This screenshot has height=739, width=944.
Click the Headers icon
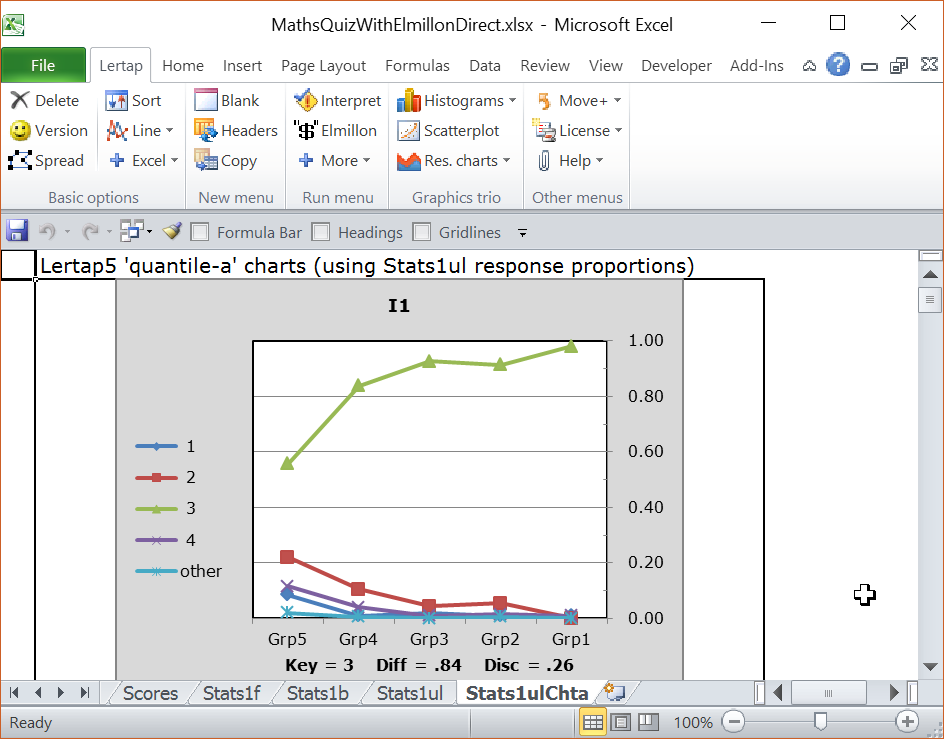pos(205,130)
